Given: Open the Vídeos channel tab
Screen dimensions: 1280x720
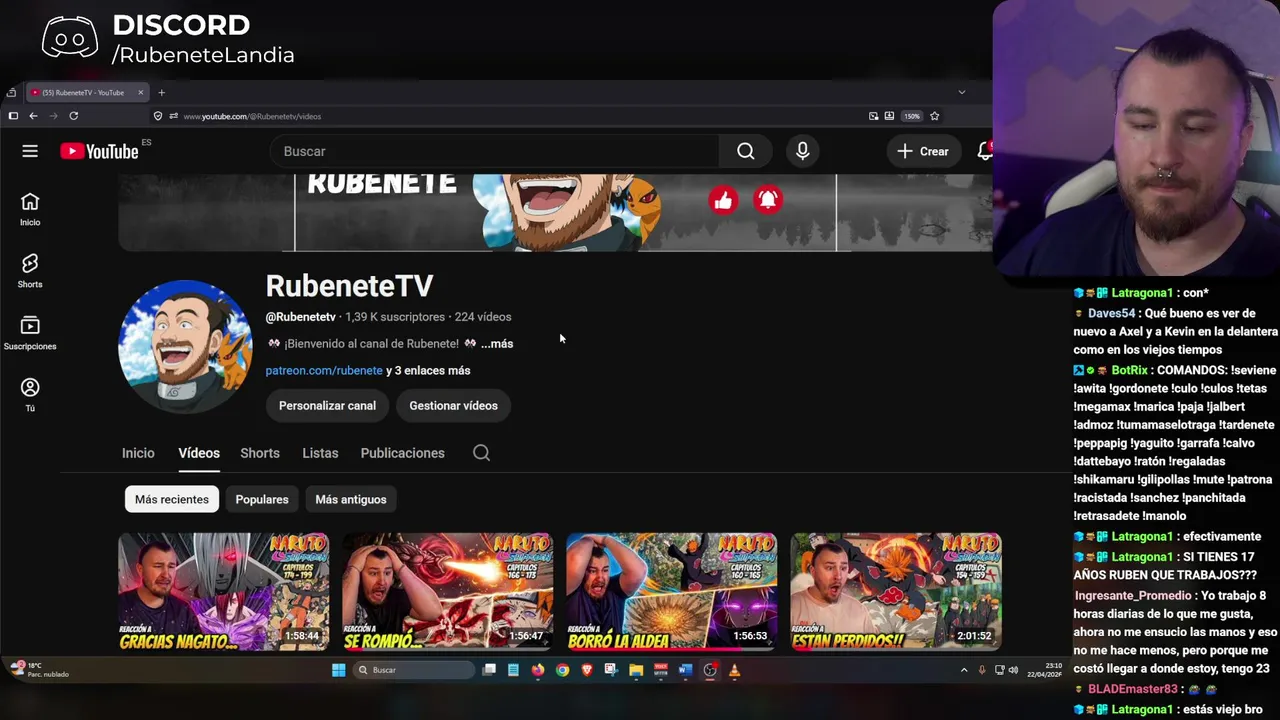Looking at the screenshot, I should (199, 453).
